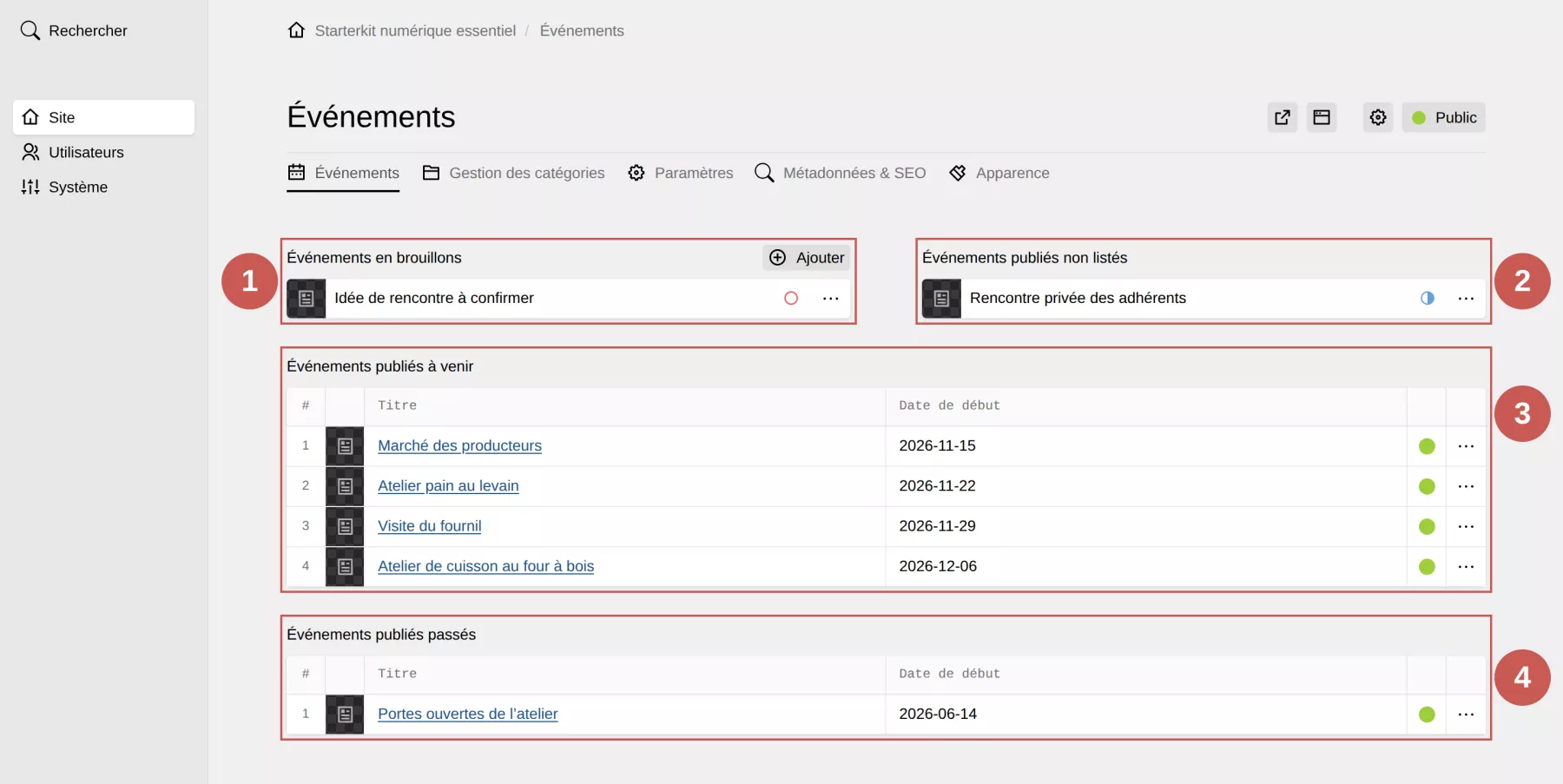Switch to Métadonnées & SEO tab
This screenshot has width=1563, height=784.
(x=841, y=173)
